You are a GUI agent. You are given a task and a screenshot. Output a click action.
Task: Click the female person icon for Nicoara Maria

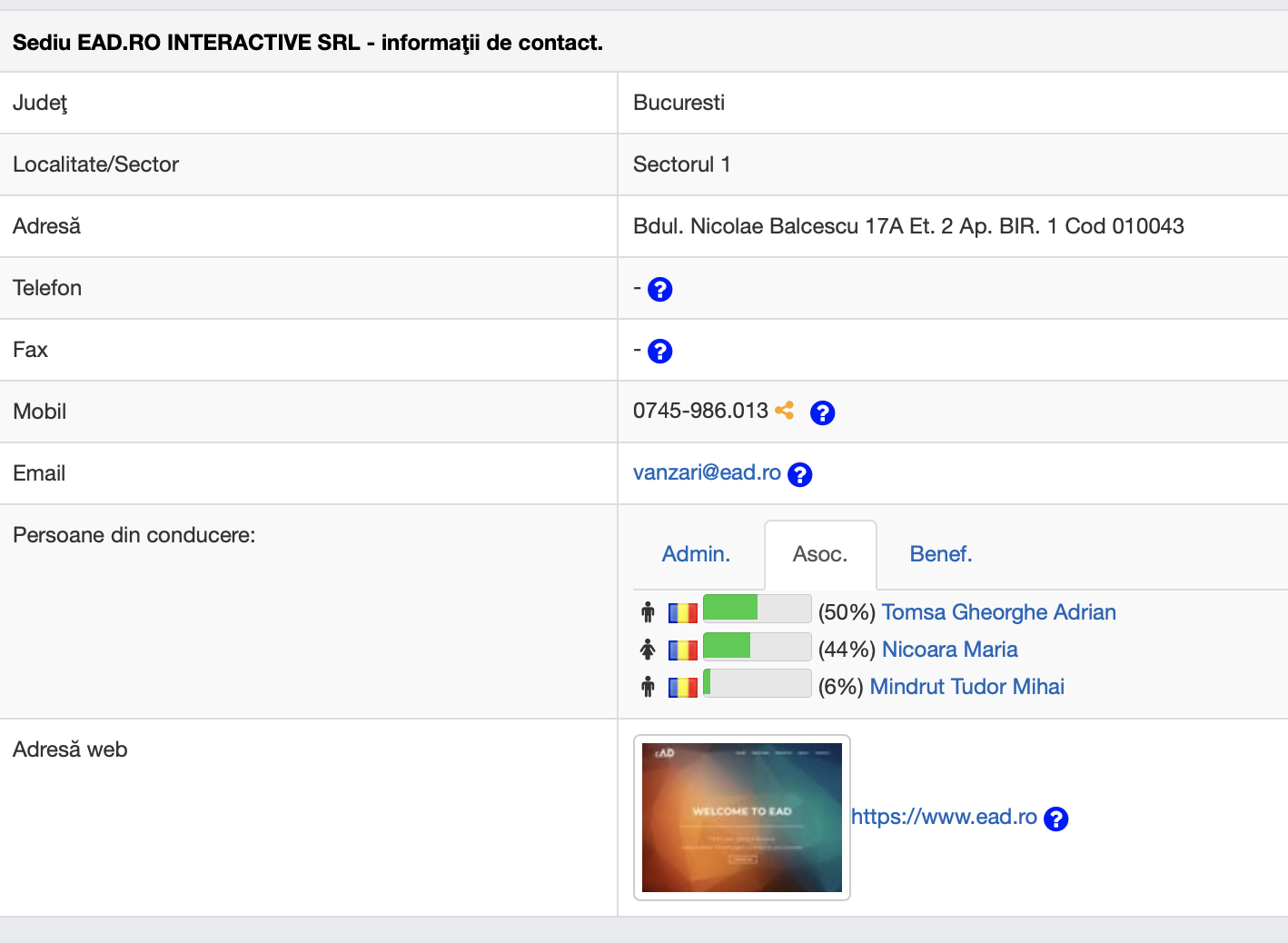pyautogui.click(x=648, y=650)
